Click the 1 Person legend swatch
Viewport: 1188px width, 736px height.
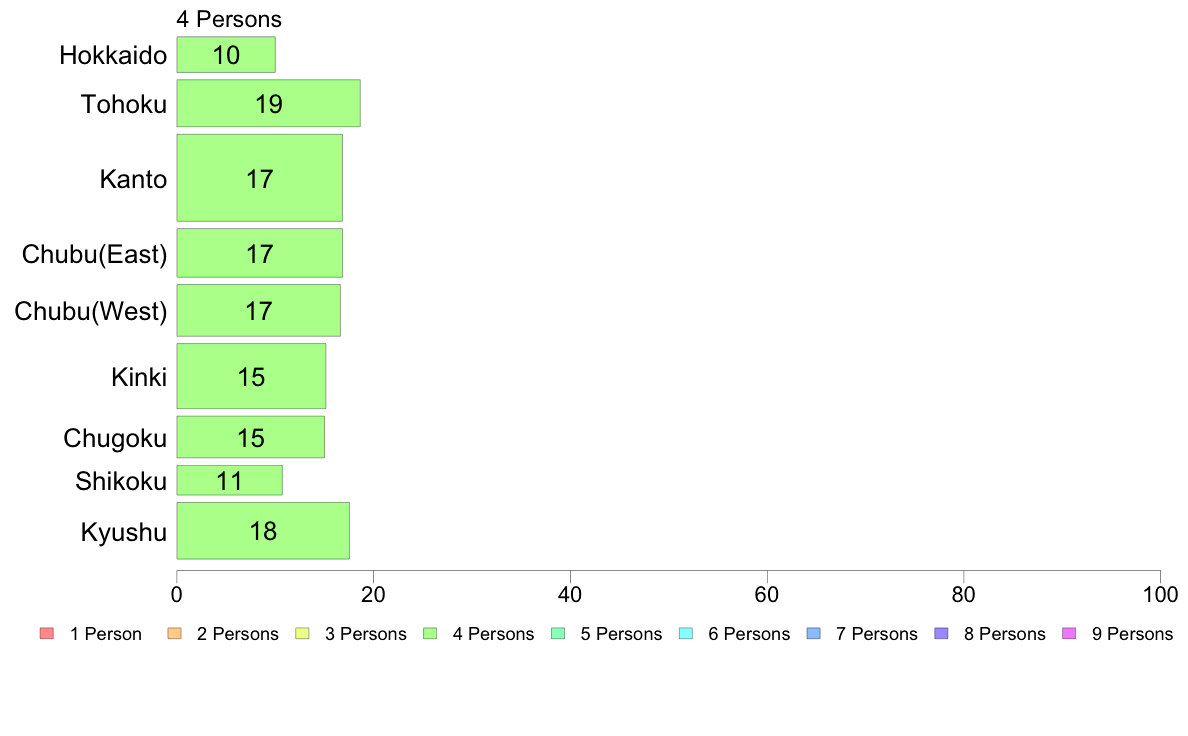coord(46,634)
